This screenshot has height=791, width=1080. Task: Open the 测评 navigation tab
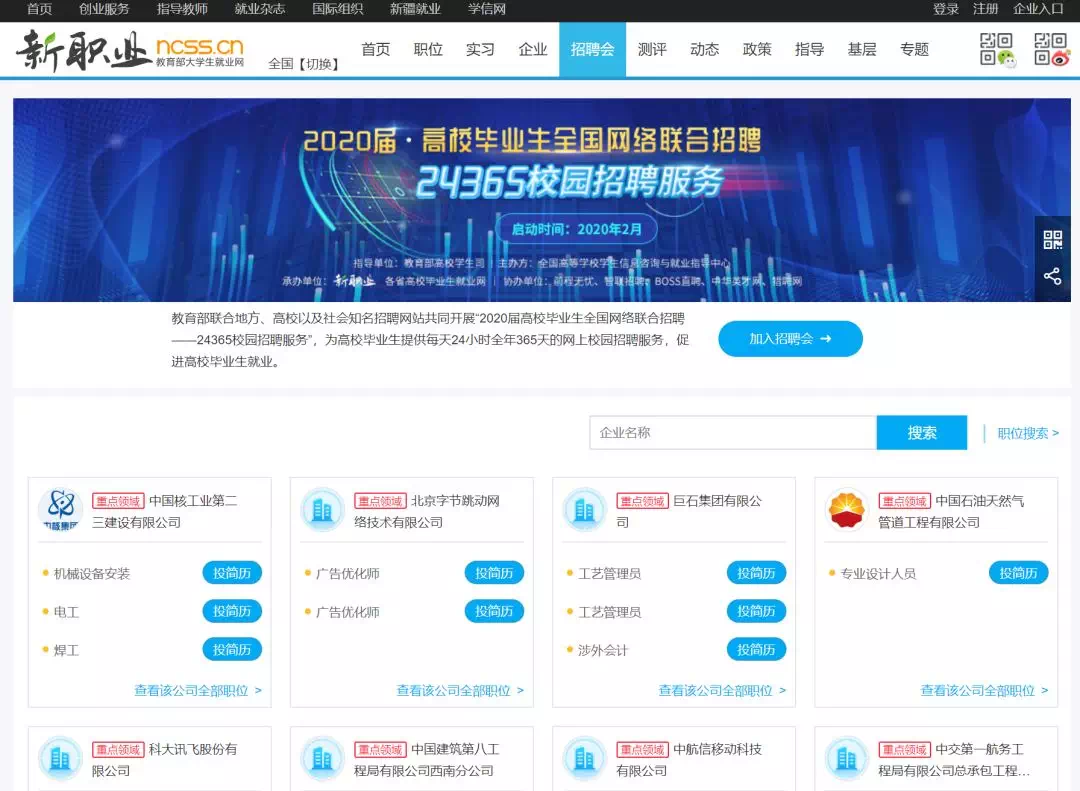click(652, 50)
